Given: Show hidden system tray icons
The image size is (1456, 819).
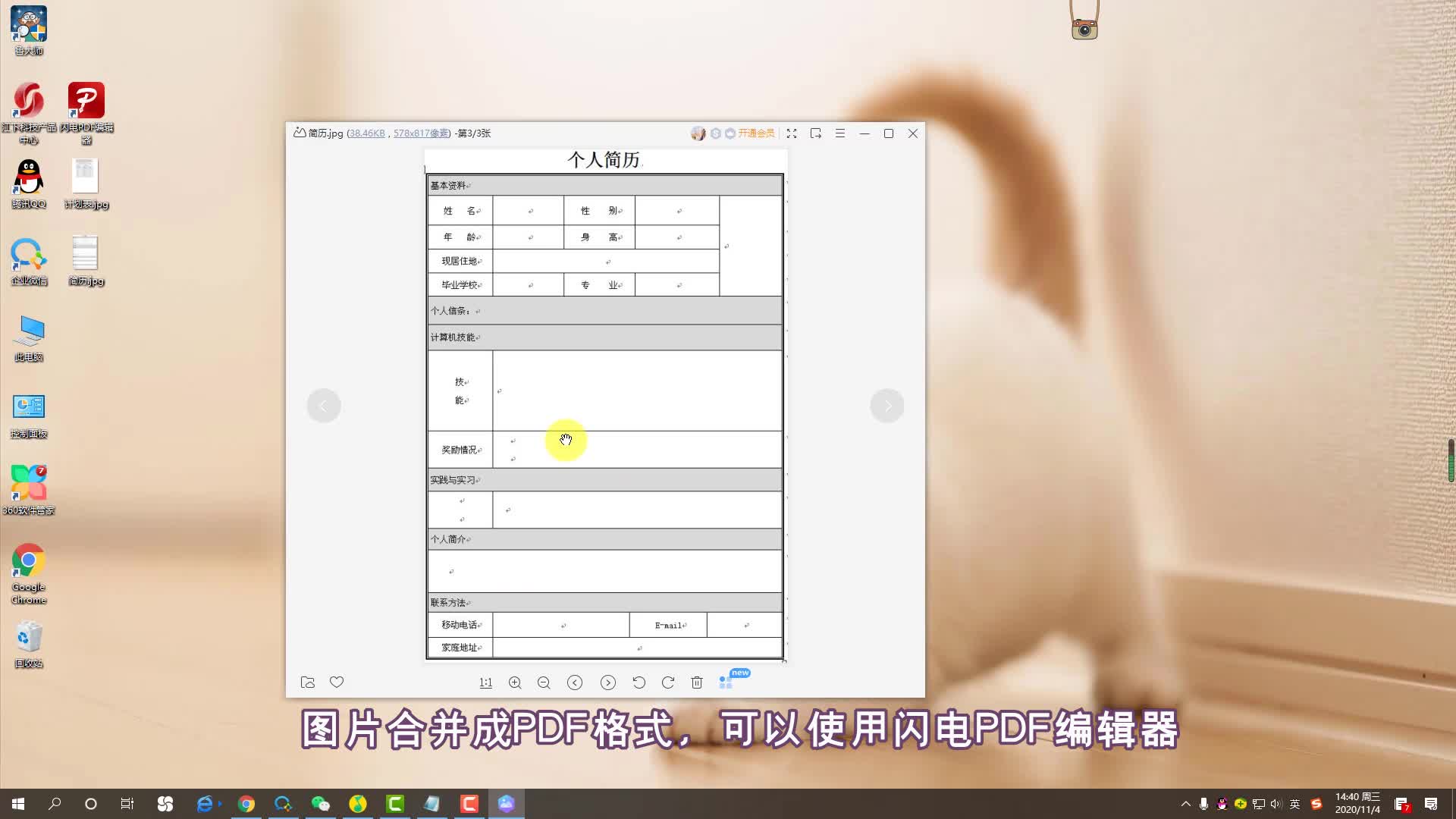Looking at the screenshot, I should click(x=1186, y=804).
